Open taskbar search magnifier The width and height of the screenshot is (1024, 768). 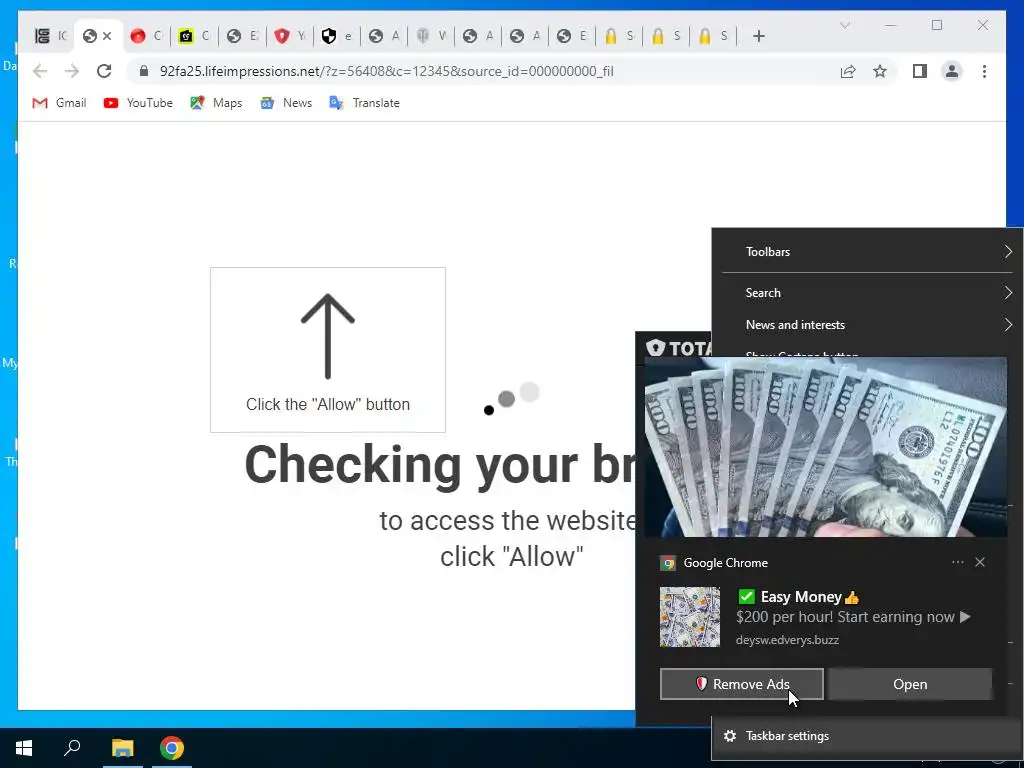click(72, 748)
